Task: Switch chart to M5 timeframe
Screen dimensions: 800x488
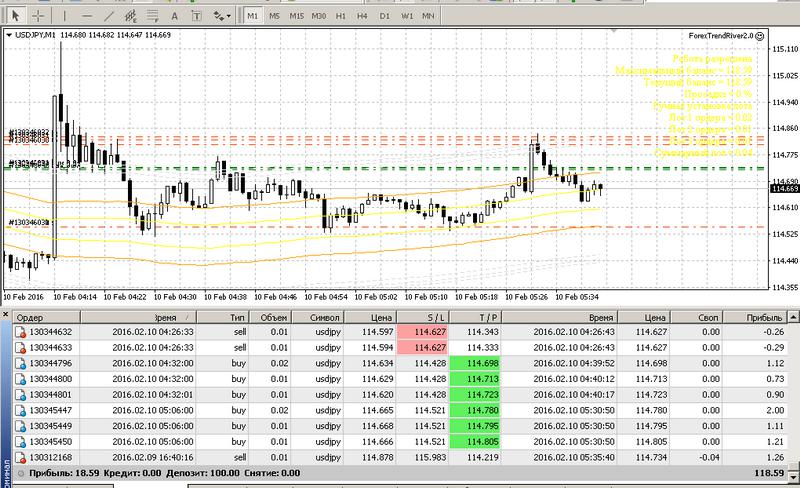Action: [274, 16]
